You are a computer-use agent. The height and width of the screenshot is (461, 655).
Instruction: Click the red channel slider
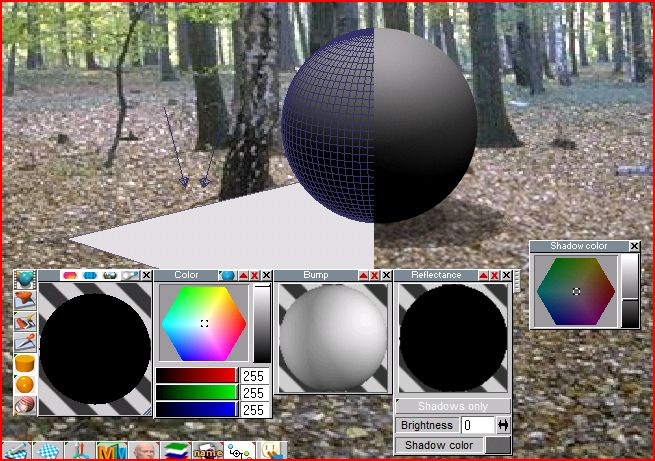click(197, 375)
